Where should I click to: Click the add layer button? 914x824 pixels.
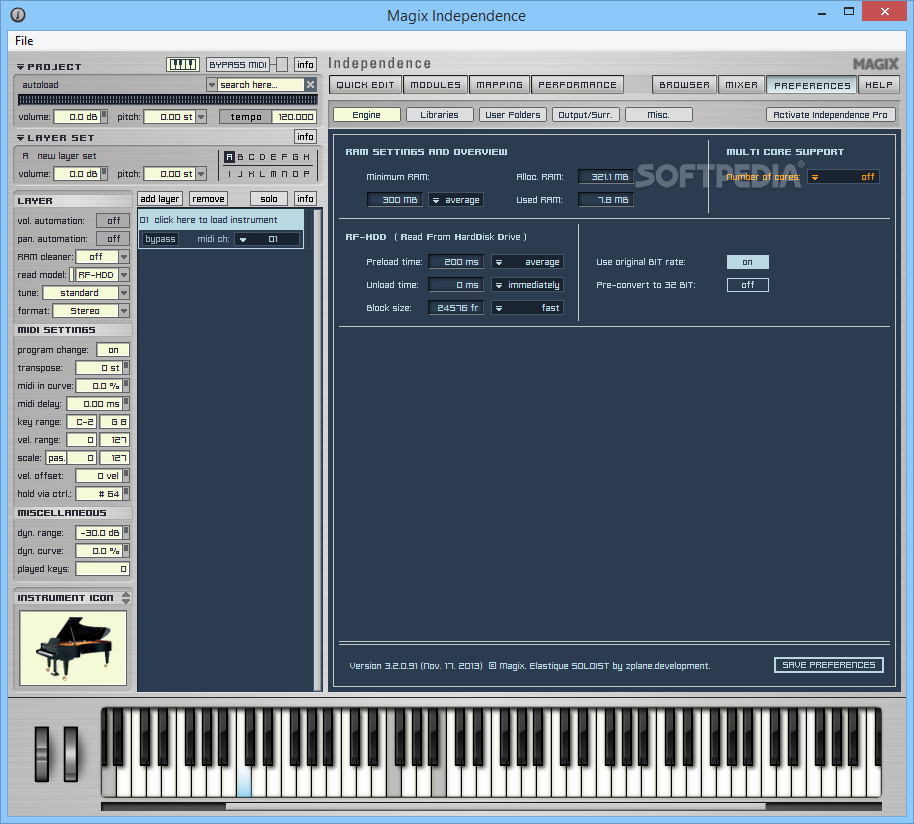pos(160,199)
